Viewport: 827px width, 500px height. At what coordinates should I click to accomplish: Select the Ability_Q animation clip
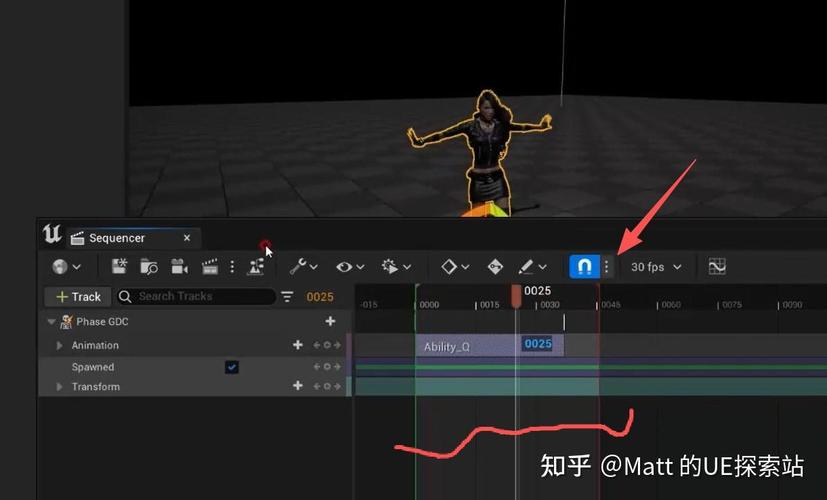pyautogui.click(x=489, y=346)
